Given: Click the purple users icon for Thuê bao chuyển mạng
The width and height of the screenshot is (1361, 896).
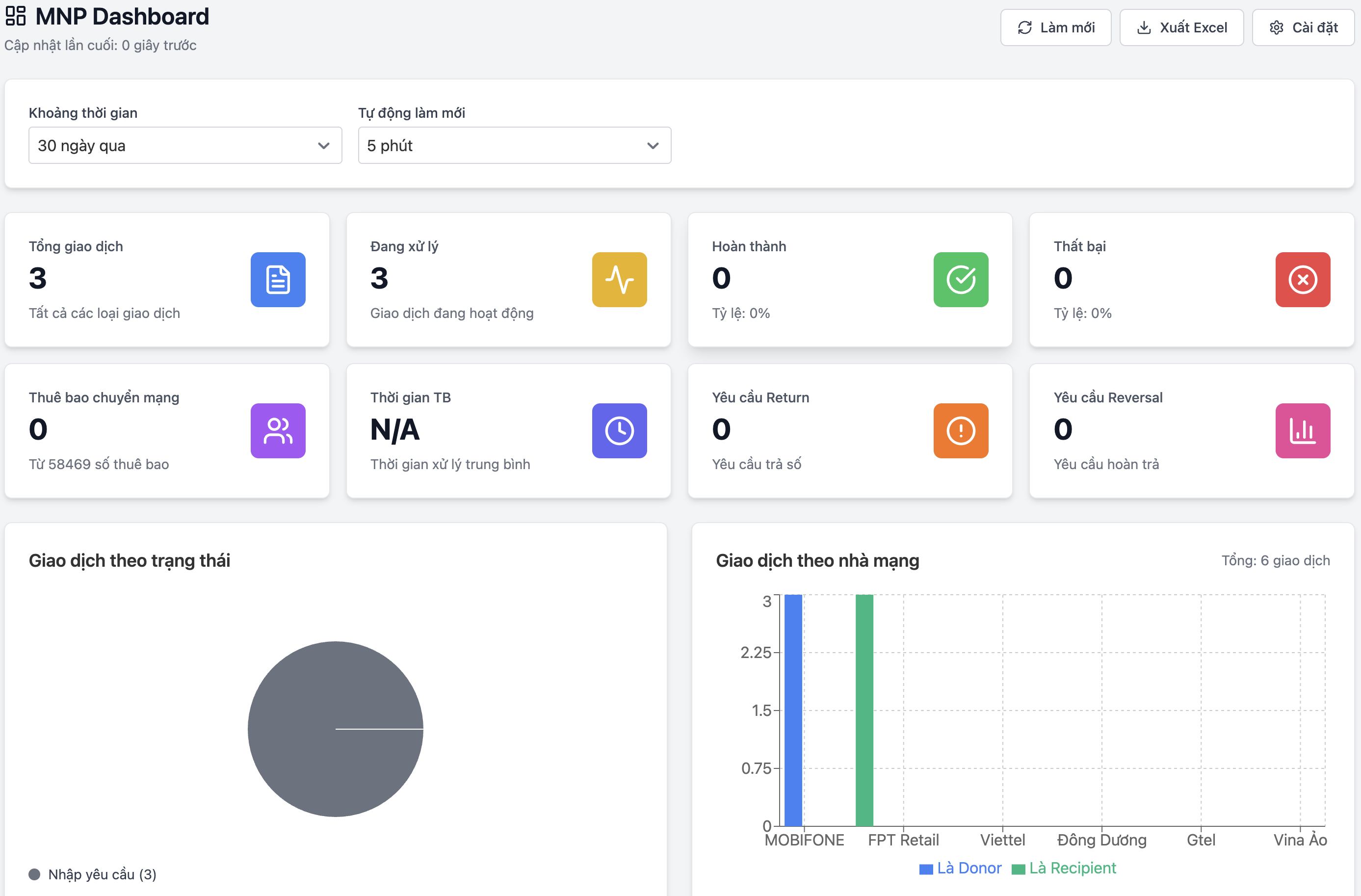Looking at the screenshot, I should pos(278,430).
